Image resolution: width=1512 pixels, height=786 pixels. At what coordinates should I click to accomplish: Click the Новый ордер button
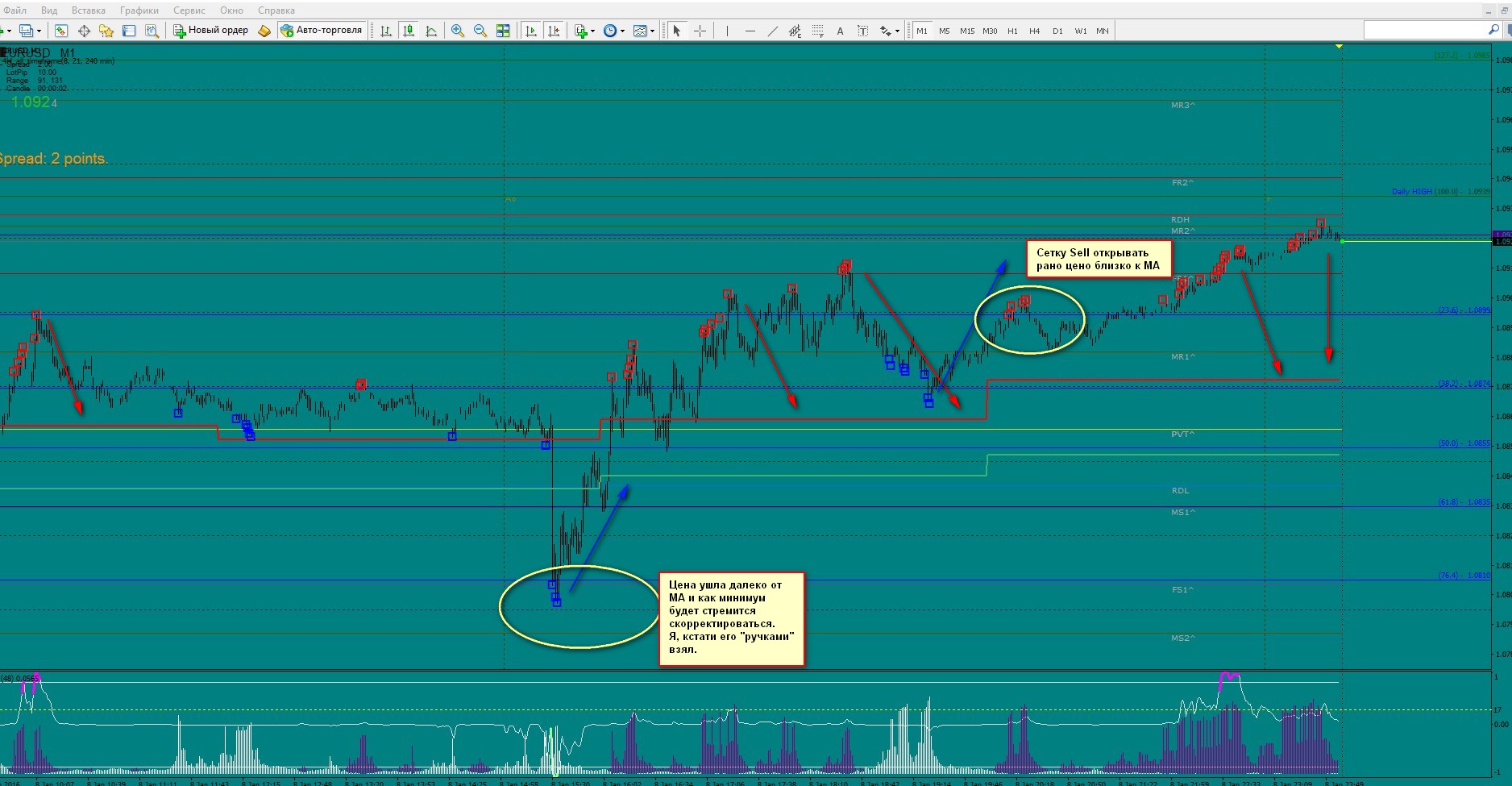[211, 31]
